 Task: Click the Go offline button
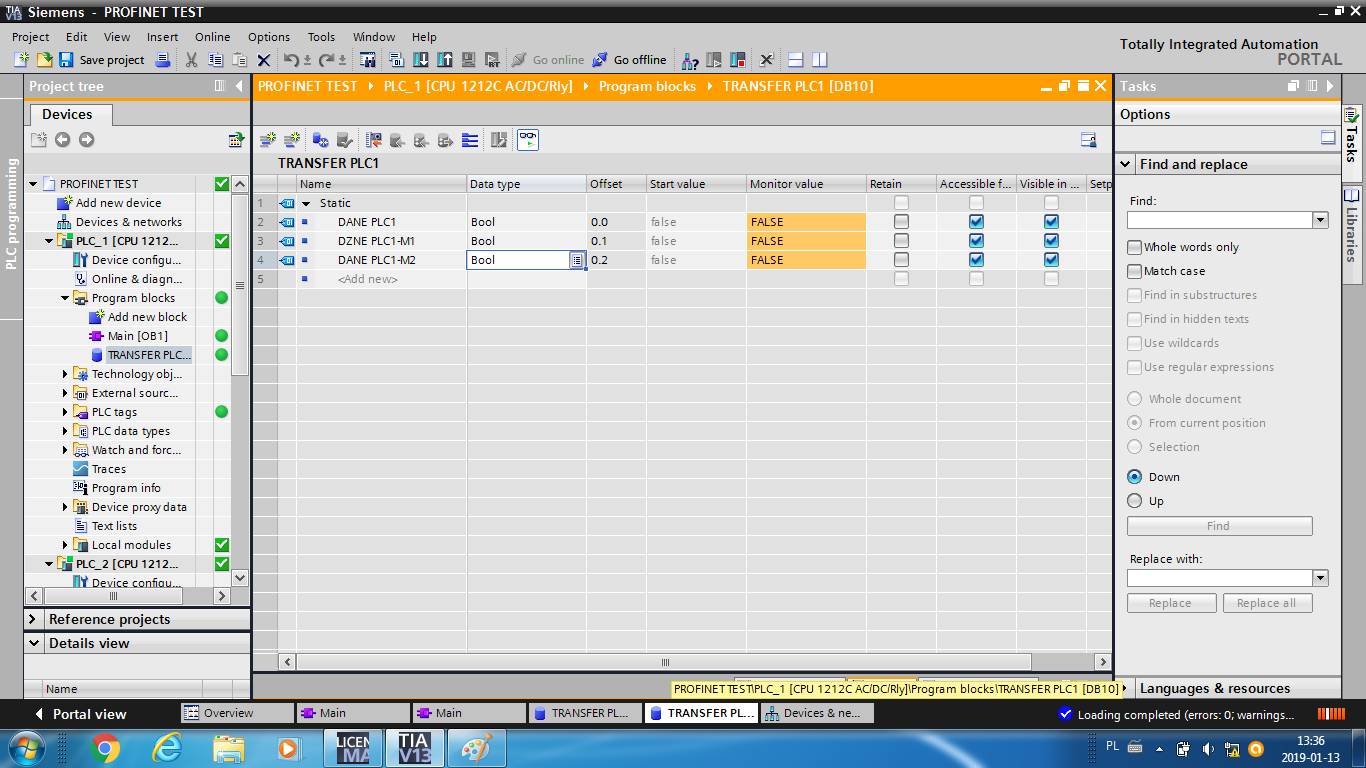click(629, 60)
